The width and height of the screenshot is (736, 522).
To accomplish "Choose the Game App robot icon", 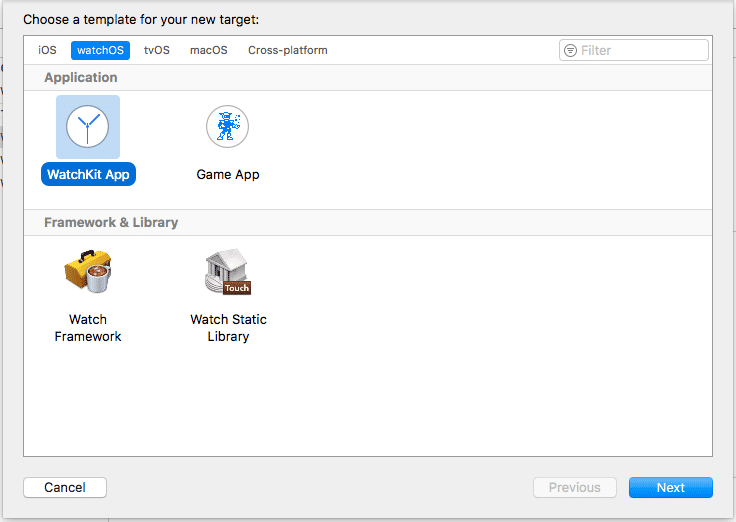I will coord(228,126).
